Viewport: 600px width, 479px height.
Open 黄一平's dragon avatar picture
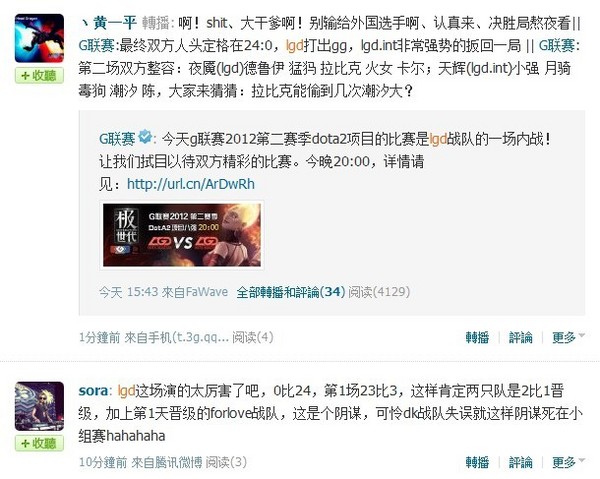point(39,38)
